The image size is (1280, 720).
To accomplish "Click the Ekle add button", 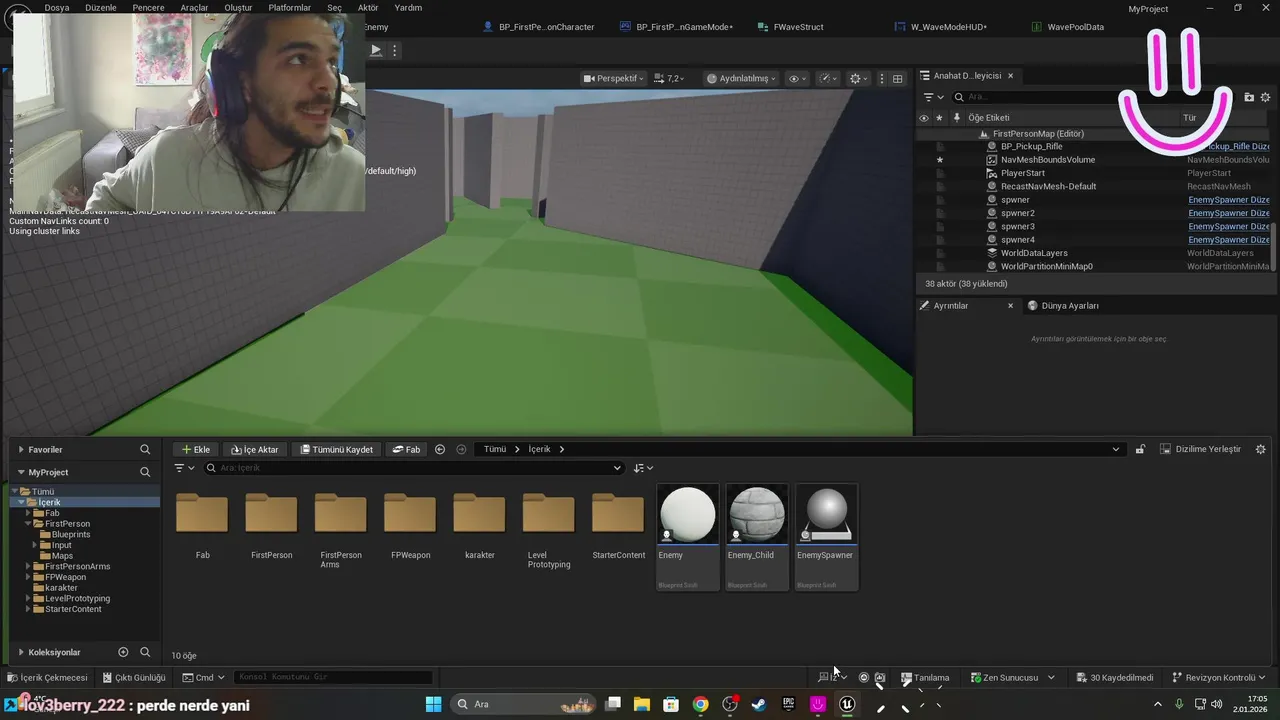I will coord(195,449).
